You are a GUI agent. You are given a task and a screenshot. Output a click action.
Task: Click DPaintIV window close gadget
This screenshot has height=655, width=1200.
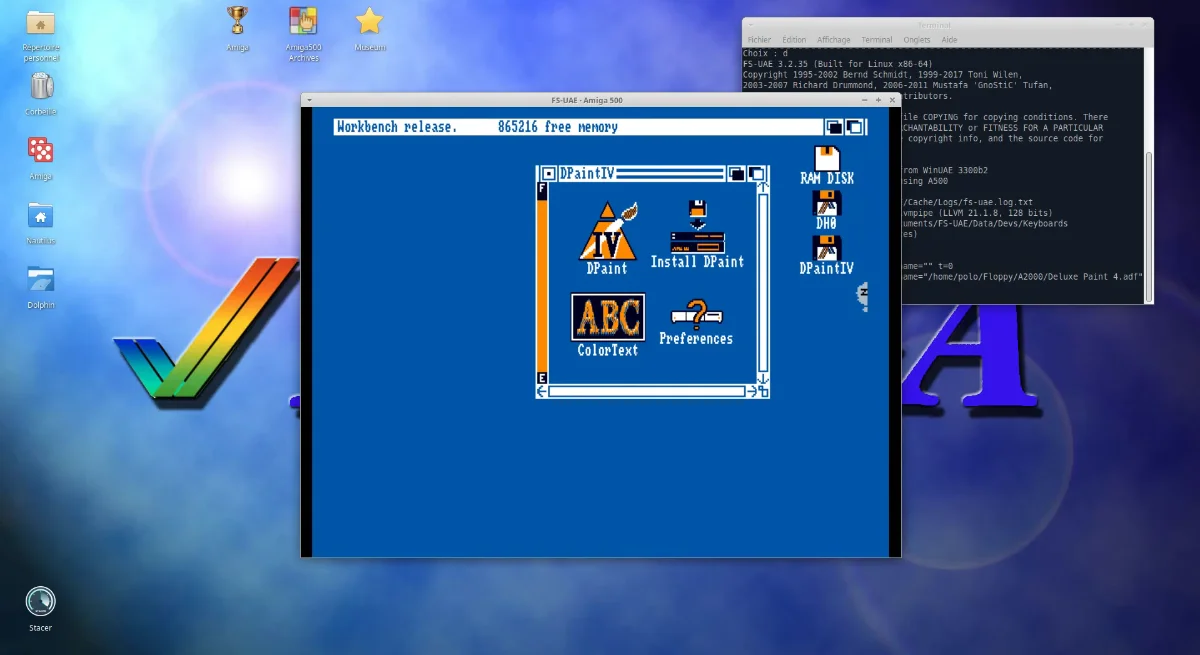coord(548,173)
